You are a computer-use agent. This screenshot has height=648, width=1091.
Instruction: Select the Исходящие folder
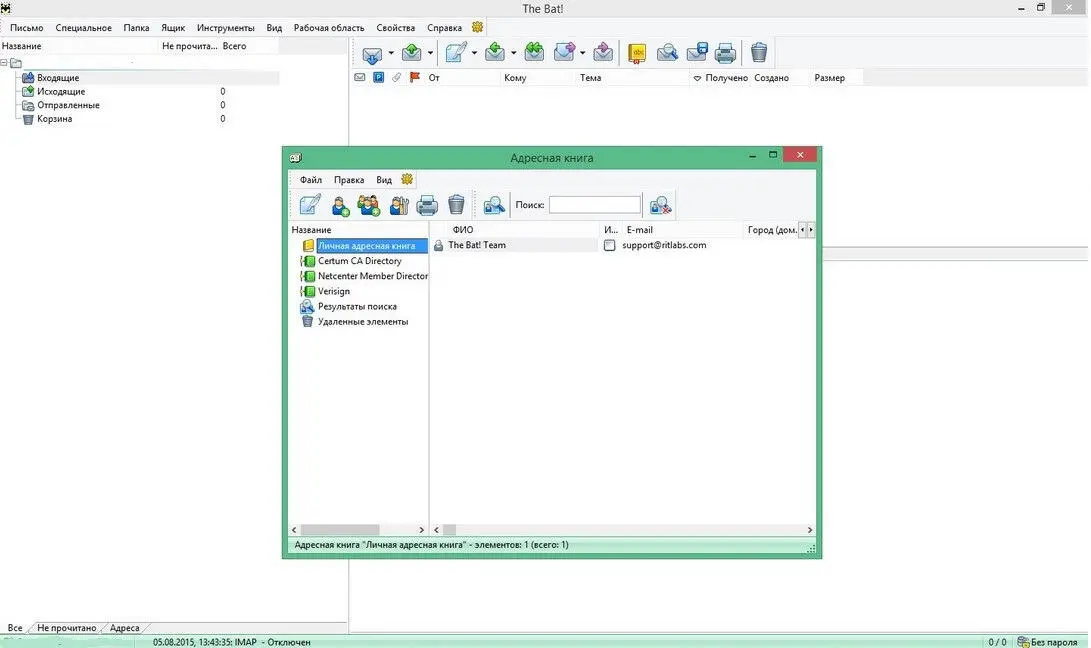61,91
